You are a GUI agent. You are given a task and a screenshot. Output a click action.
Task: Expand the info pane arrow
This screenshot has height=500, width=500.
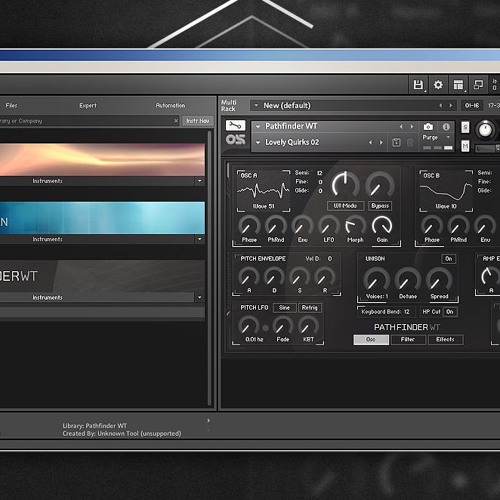[209, 421]
